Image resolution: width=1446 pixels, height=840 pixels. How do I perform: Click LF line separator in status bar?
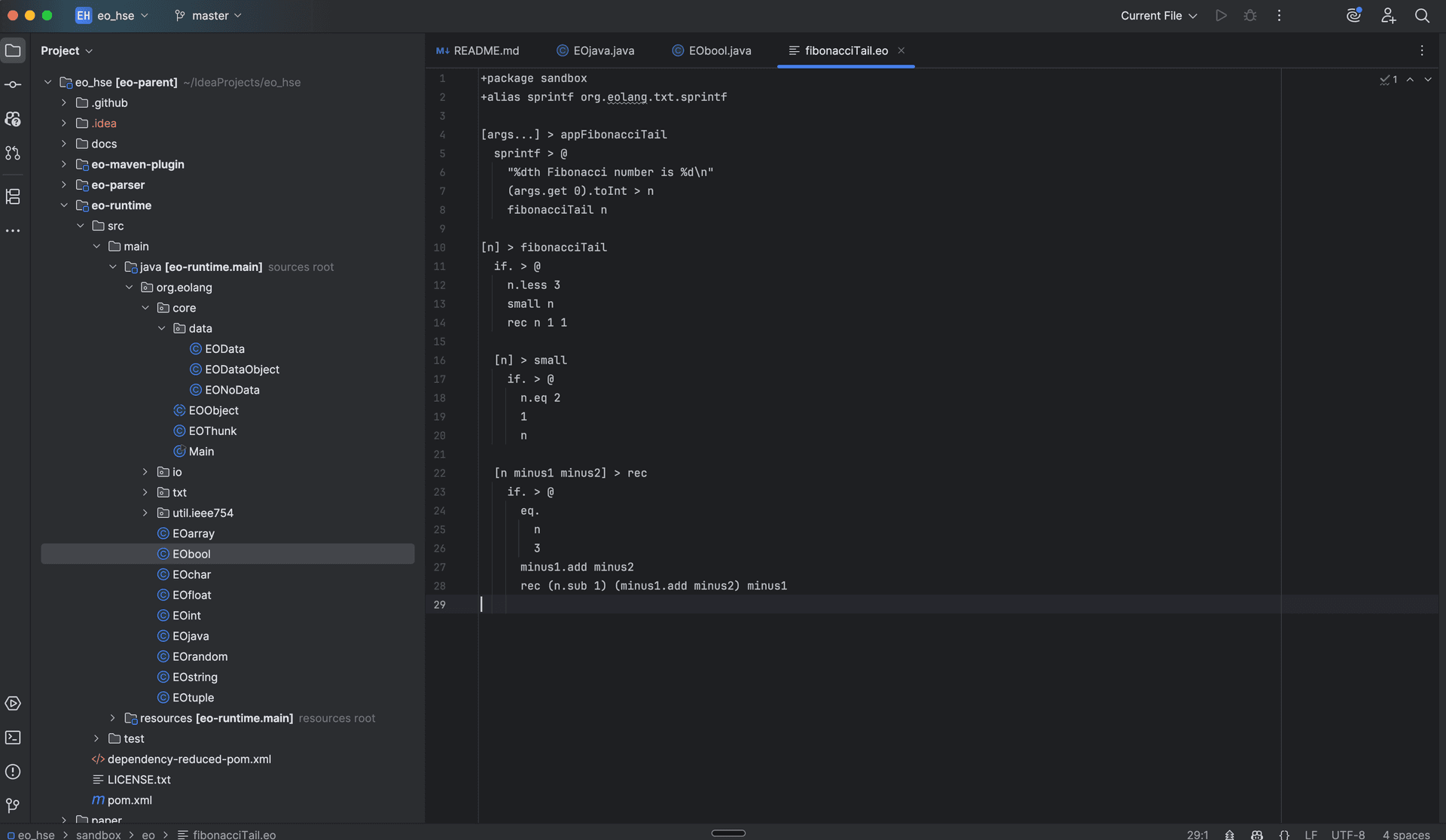click(1311, 835)
